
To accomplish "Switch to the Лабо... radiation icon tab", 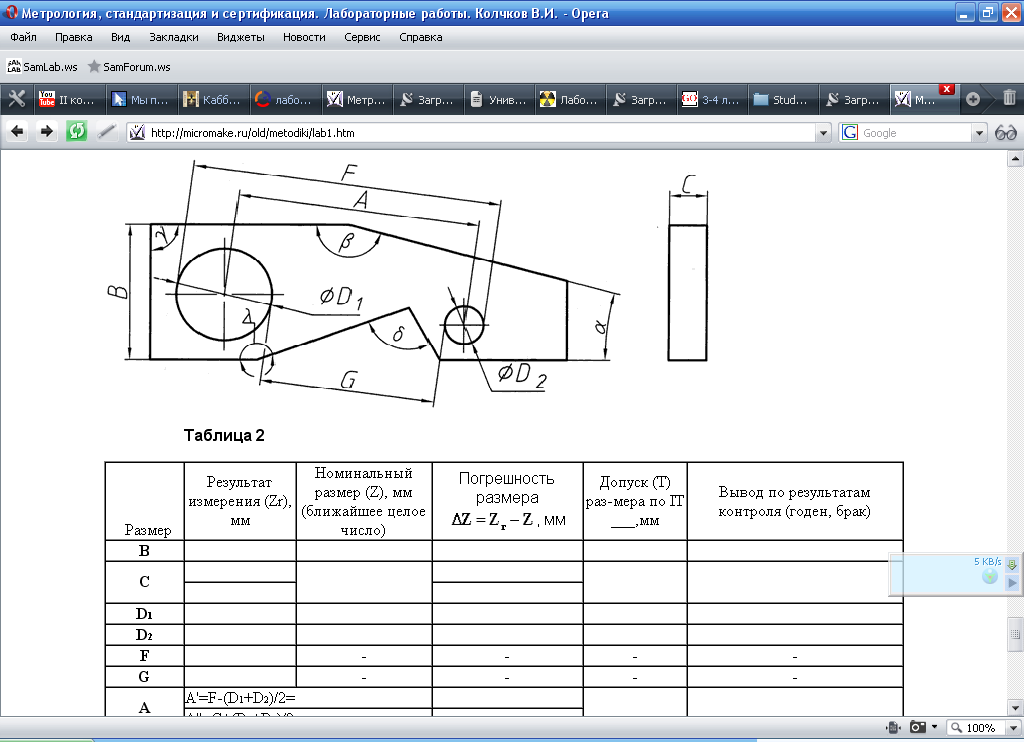I will pos(569,99).
